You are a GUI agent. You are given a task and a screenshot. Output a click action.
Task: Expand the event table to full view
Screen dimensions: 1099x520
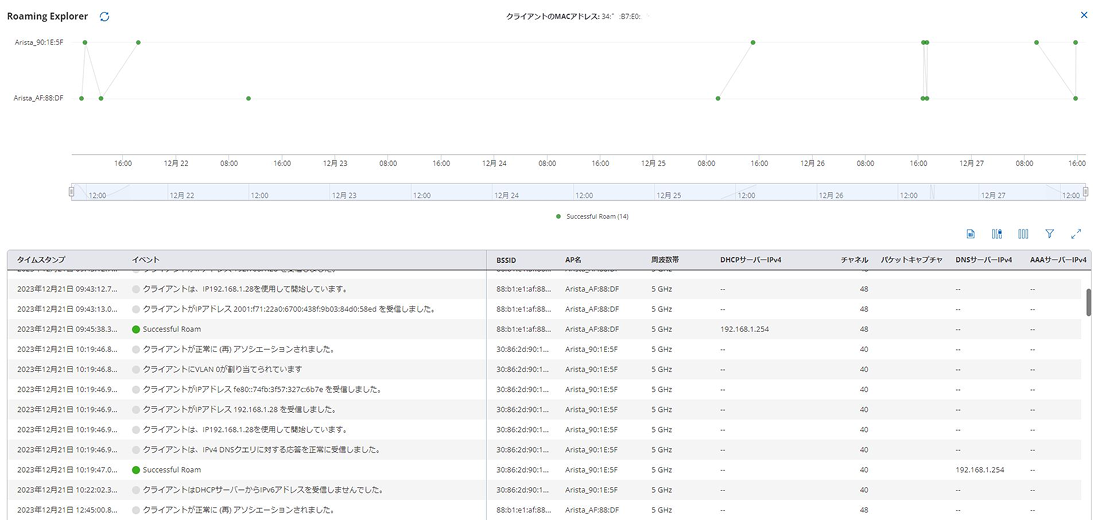1076,233
